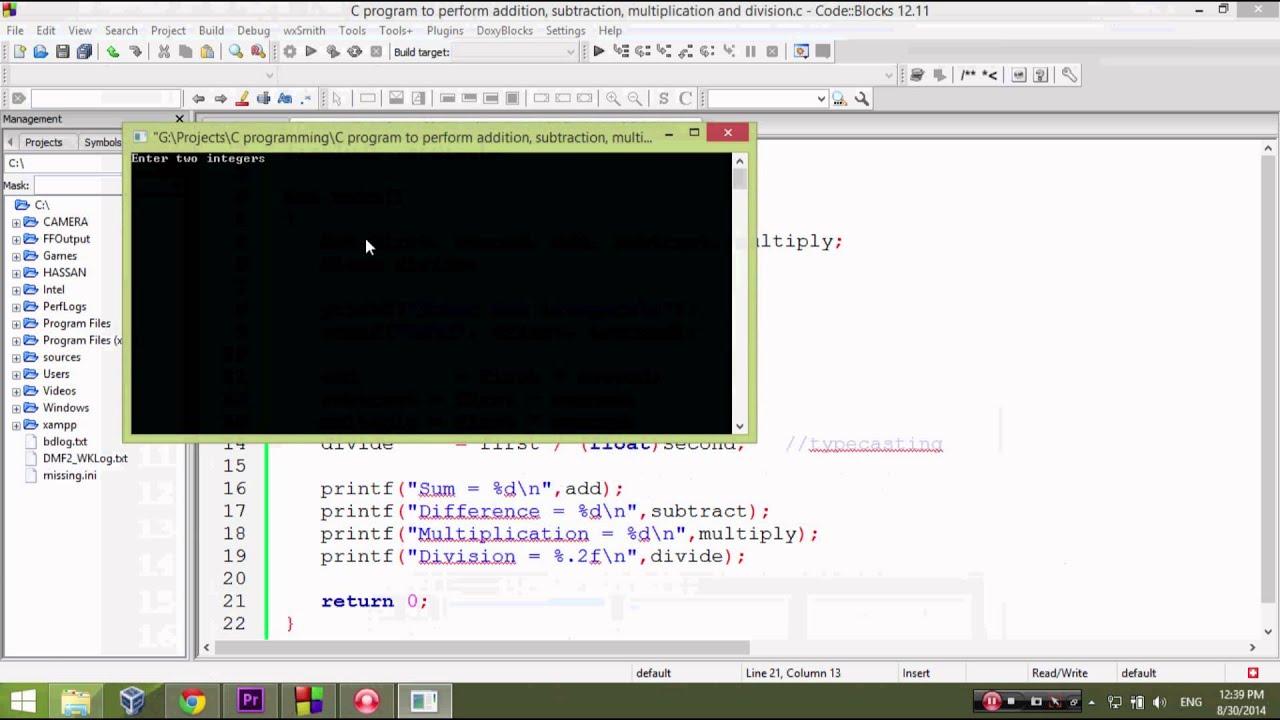Build the project with the gear icon

tap(289, 52)
